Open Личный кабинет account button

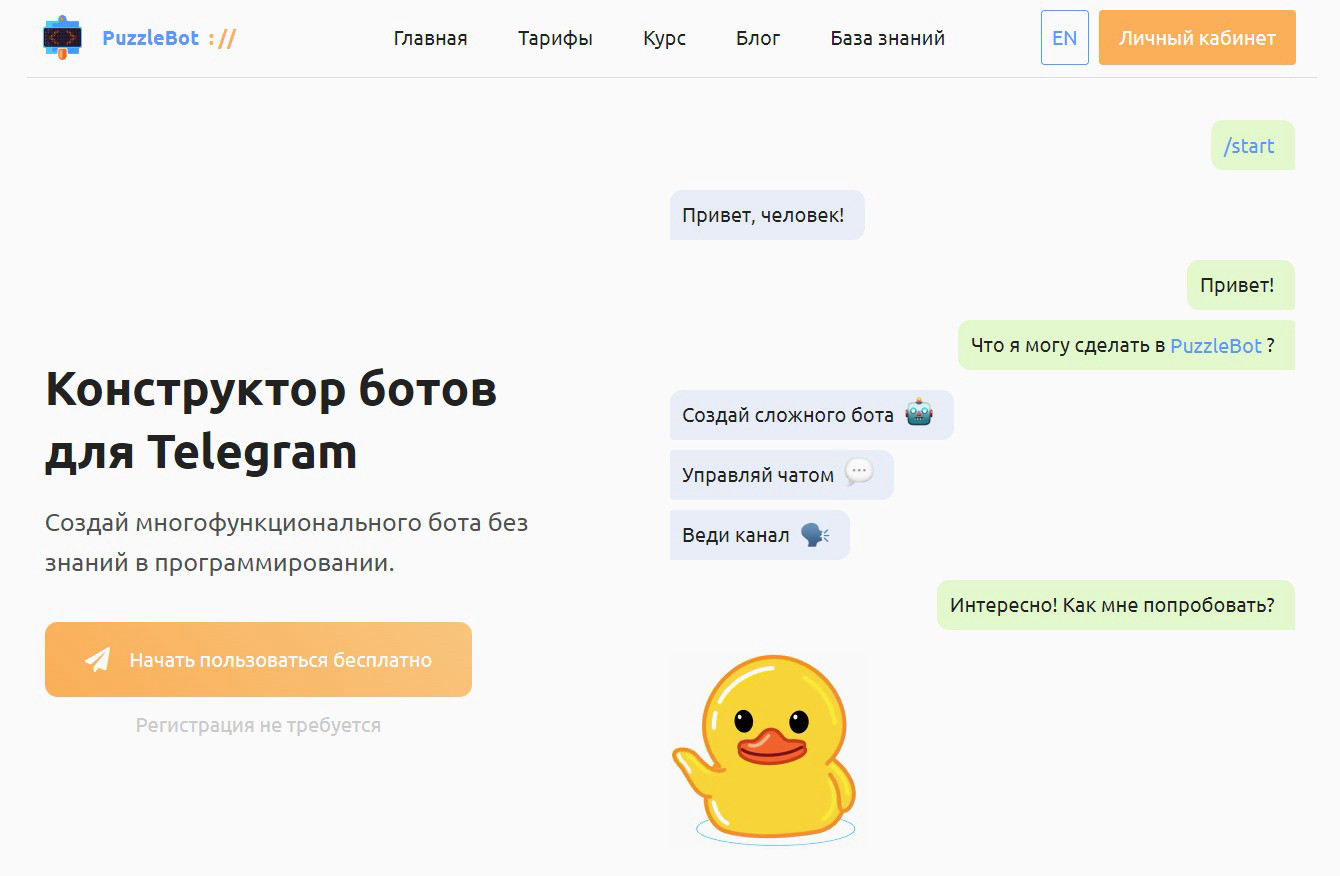pos(1196,38)
